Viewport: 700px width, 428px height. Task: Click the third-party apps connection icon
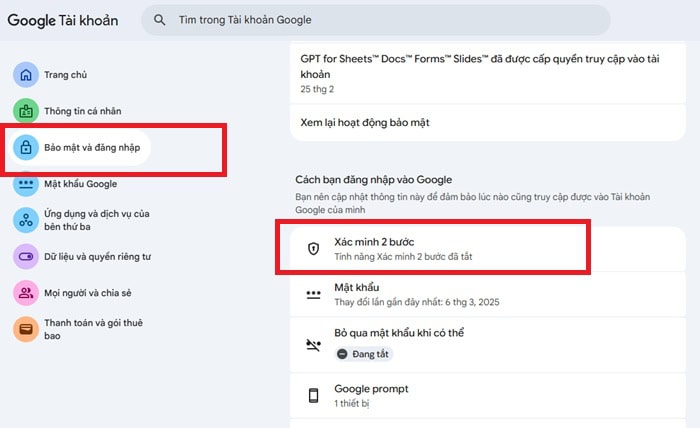(x=25, y=220)
